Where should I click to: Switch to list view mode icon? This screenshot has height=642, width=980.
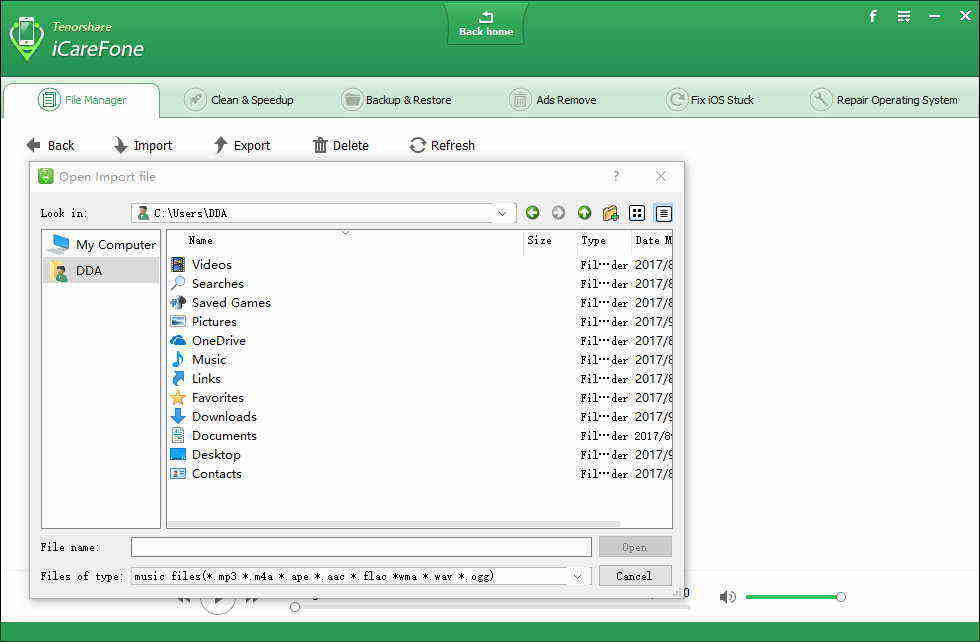click(637, 213)
